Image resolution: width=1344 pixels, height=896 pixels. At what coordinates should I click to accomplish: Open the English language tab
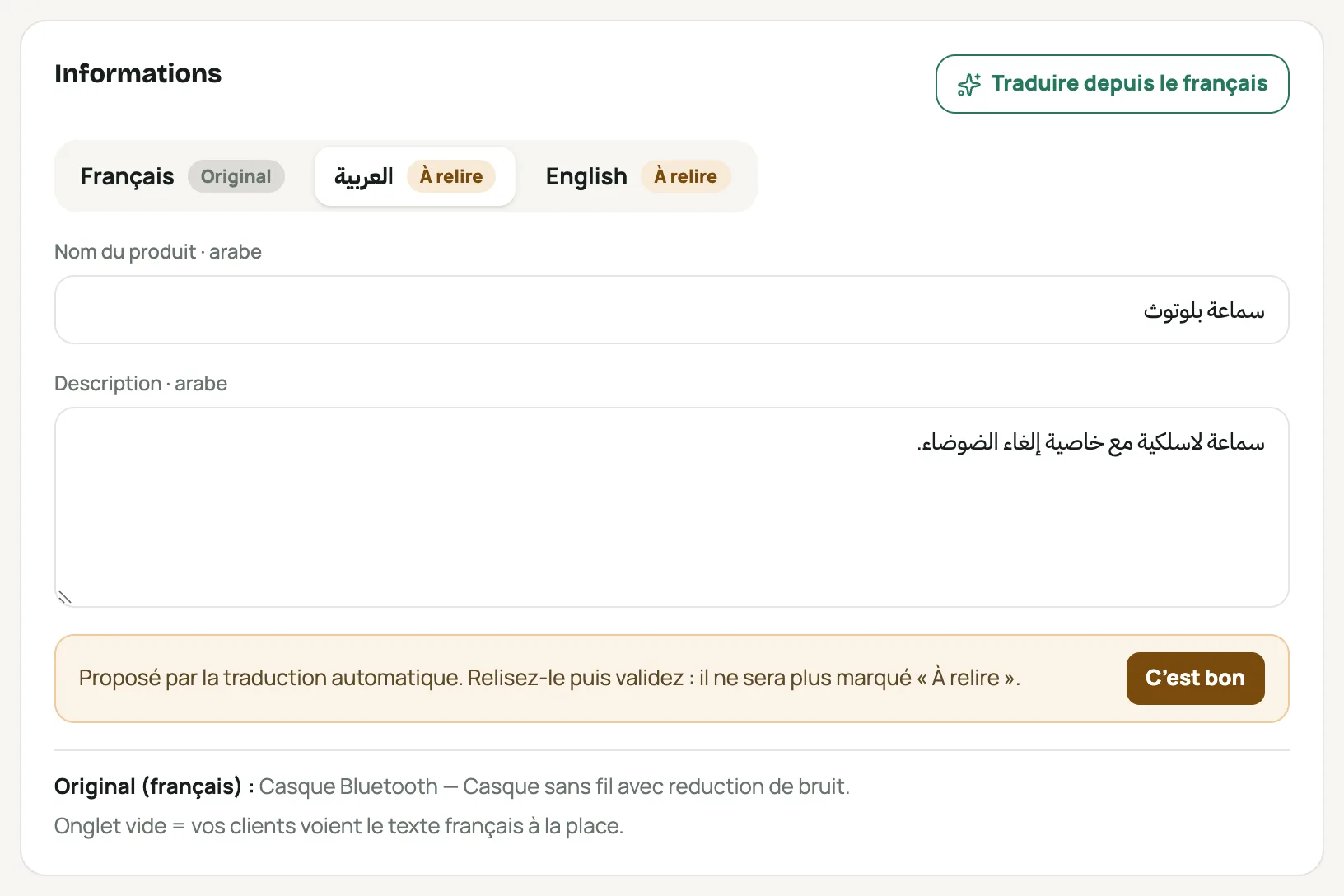(638, 176)
